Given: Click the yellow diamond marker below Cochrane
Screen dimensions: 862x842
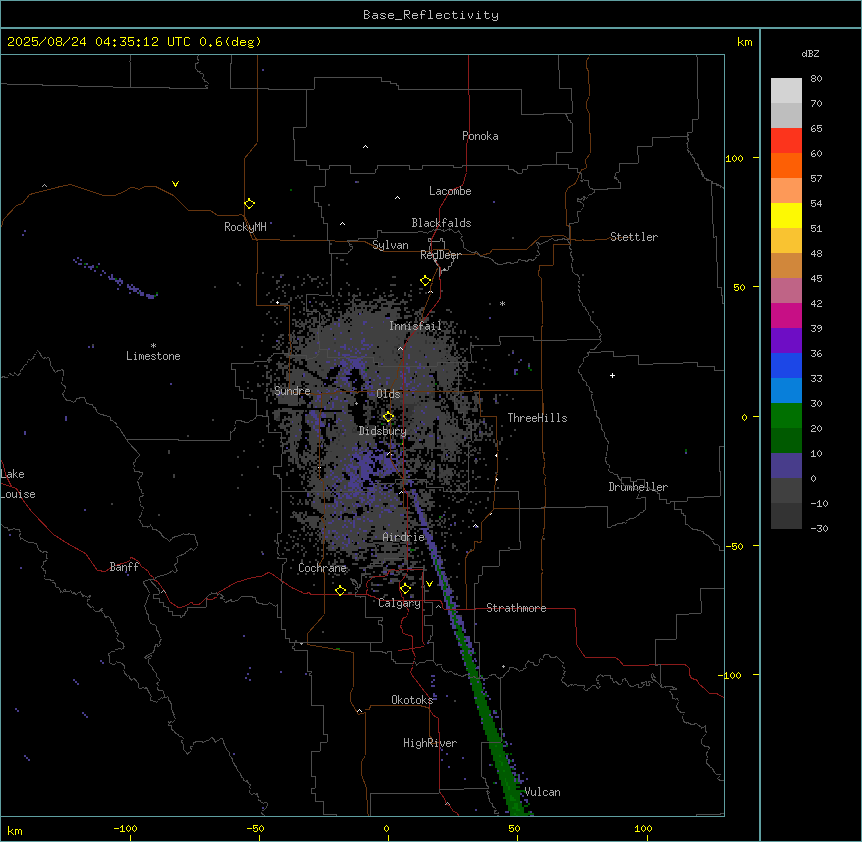Looking at the screenshot, I should pos(340,590).
